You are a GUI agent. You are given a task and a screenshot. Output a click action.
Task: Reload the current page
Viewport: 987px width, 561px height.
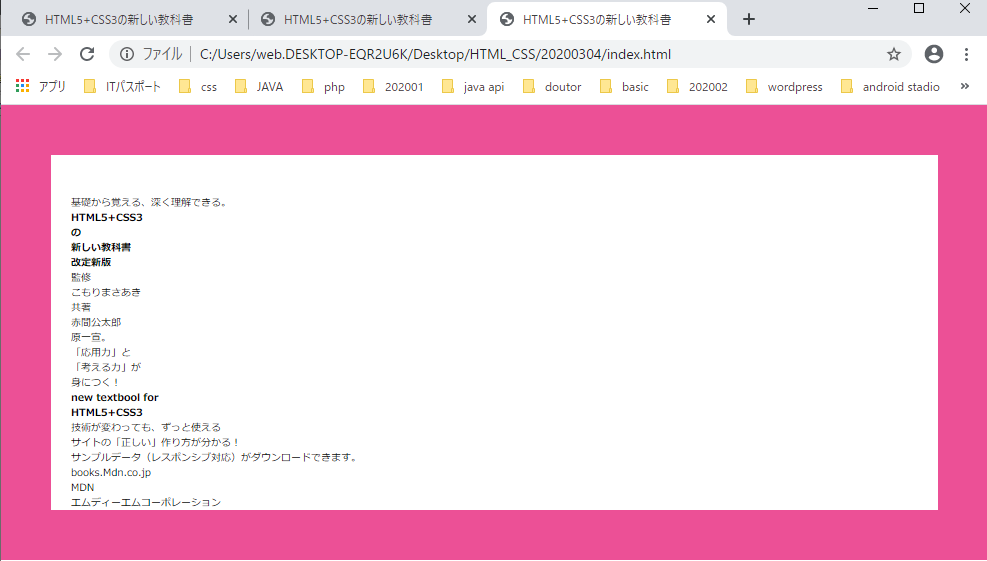[x=87, y=54]
